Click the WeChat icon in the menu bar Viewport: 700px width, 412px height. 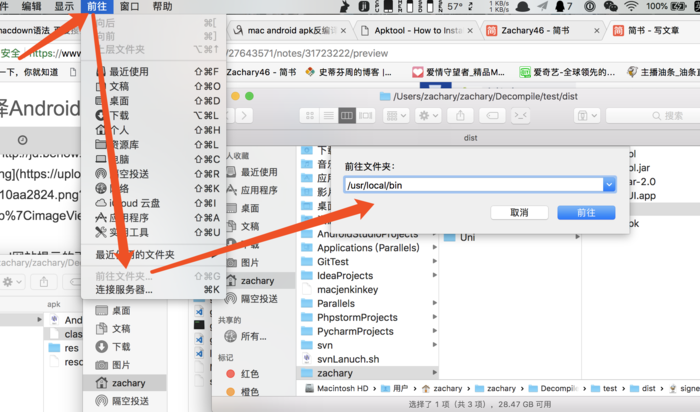610,6
